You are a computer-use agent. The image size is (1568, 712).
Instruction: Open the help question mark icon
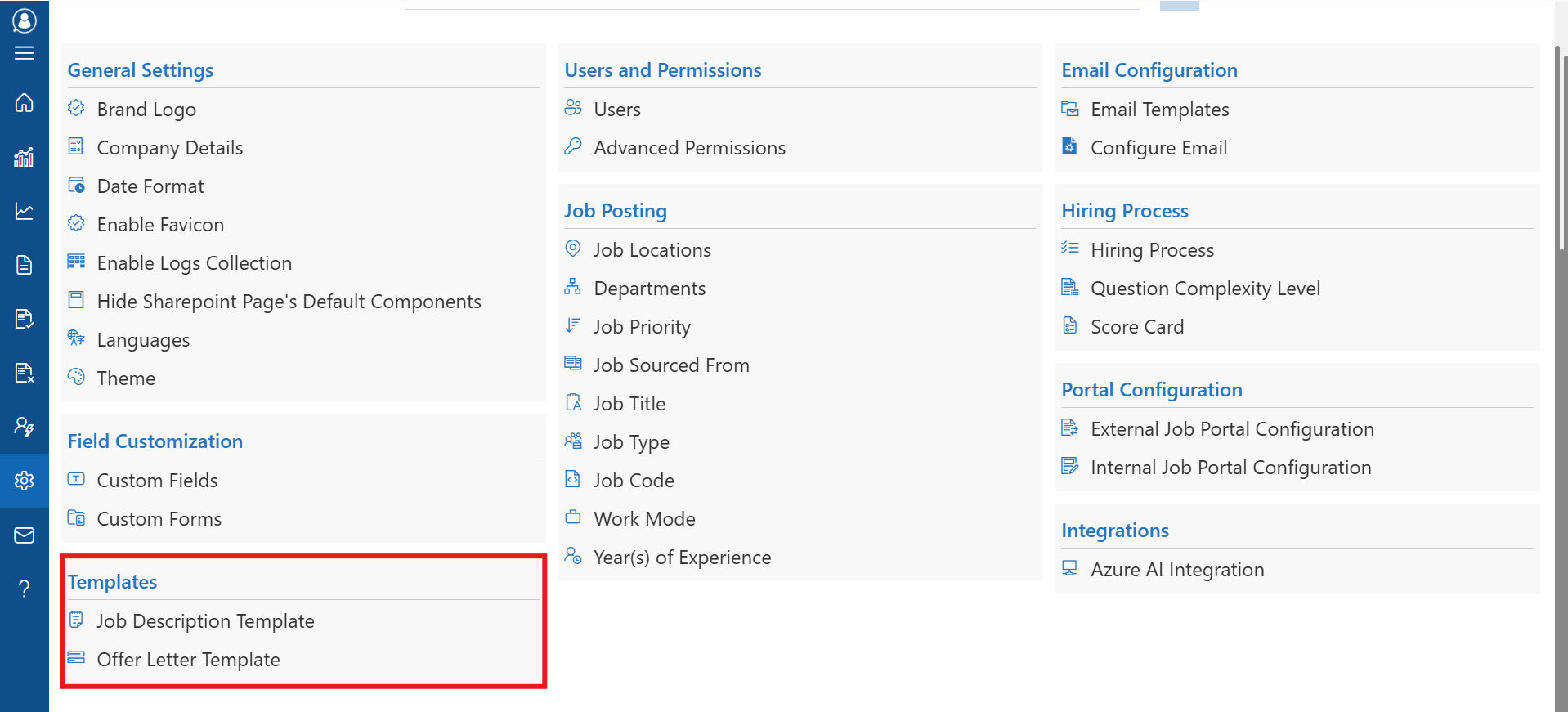[25, 589]
